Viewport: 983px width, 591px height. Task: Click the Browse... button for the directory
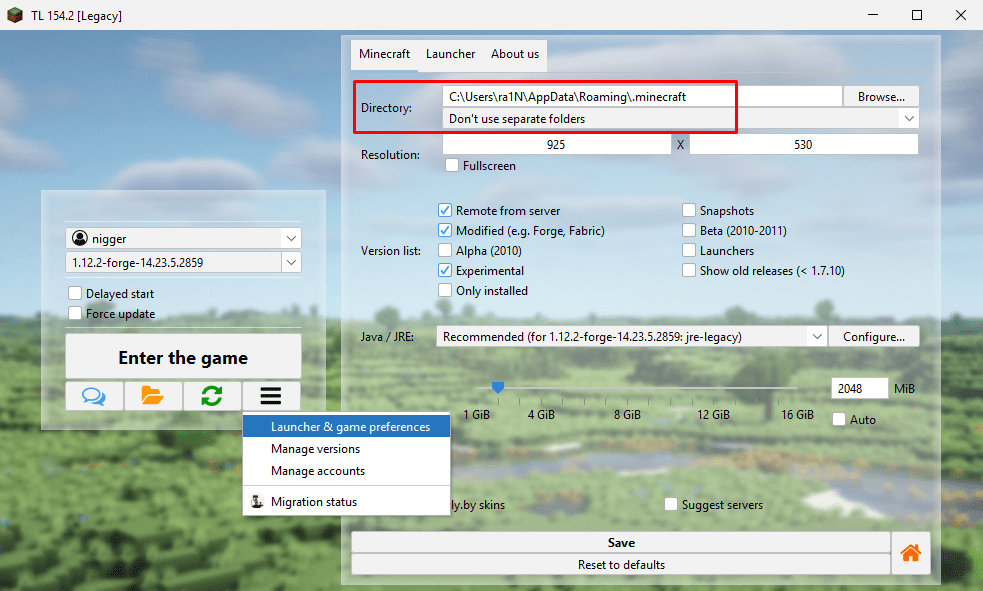point(881,97)
